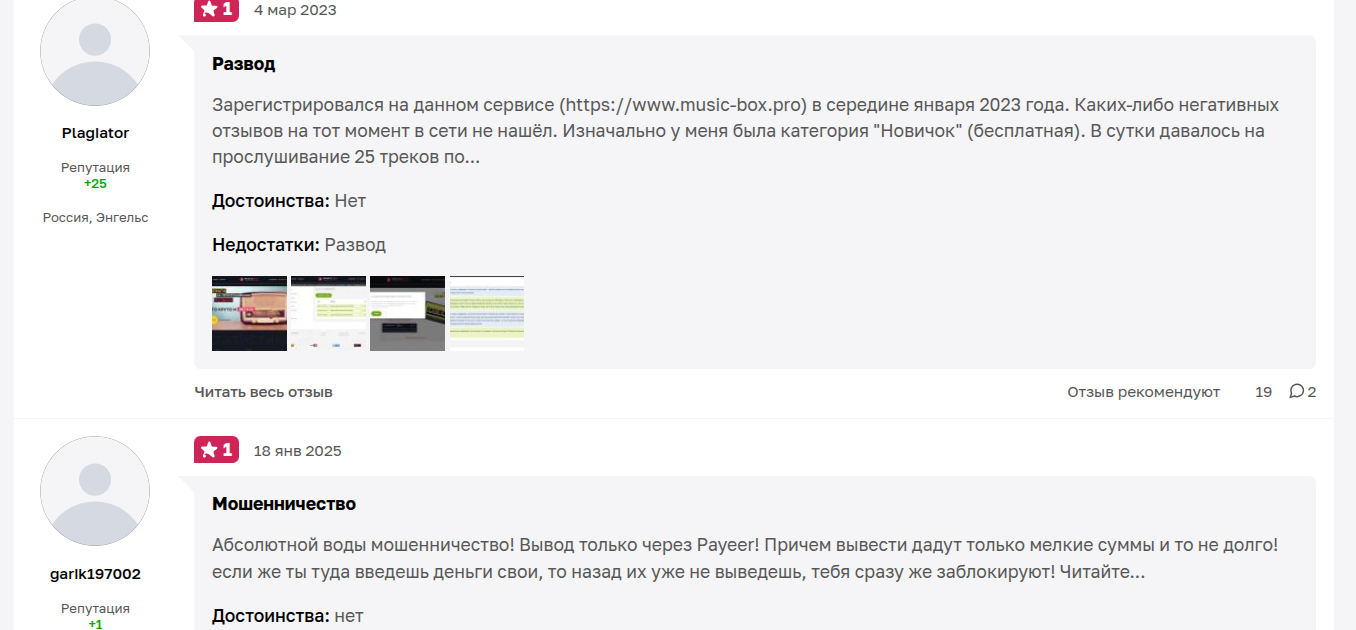Click Plagiator's profile avatar icon

95,52
